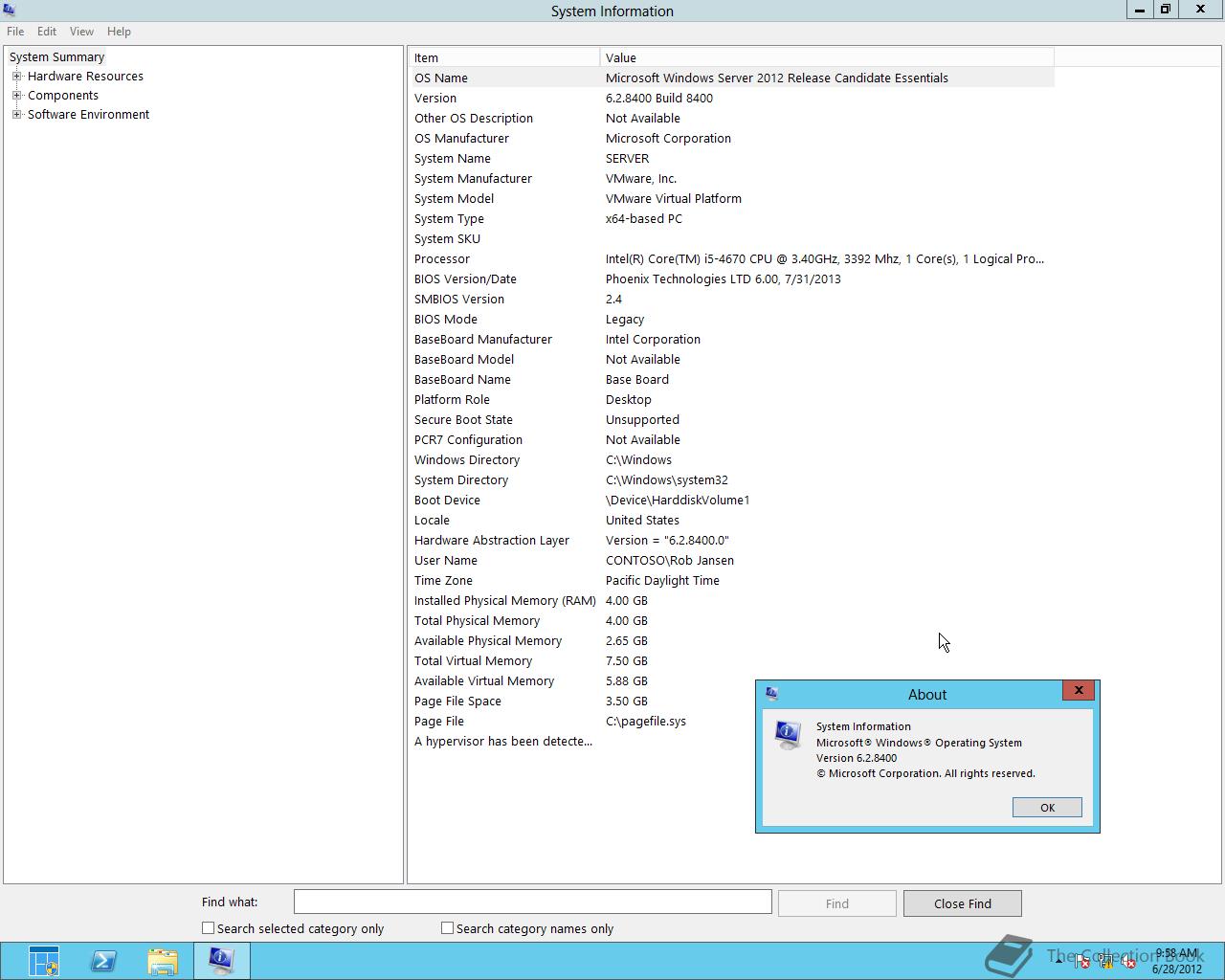Select the hypervisor has been detected row
Image resolution: width=1225 pixels, height=980 pixels.
tap(732, 741)
